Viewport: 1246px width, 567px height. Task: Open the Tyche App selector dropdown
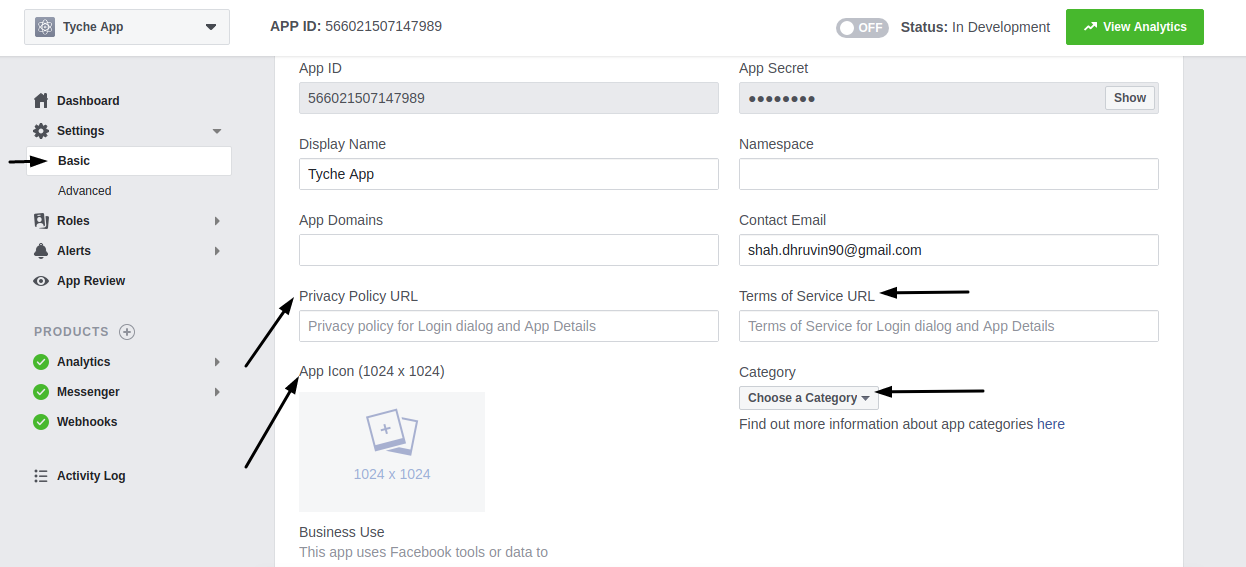click(127, 27)
